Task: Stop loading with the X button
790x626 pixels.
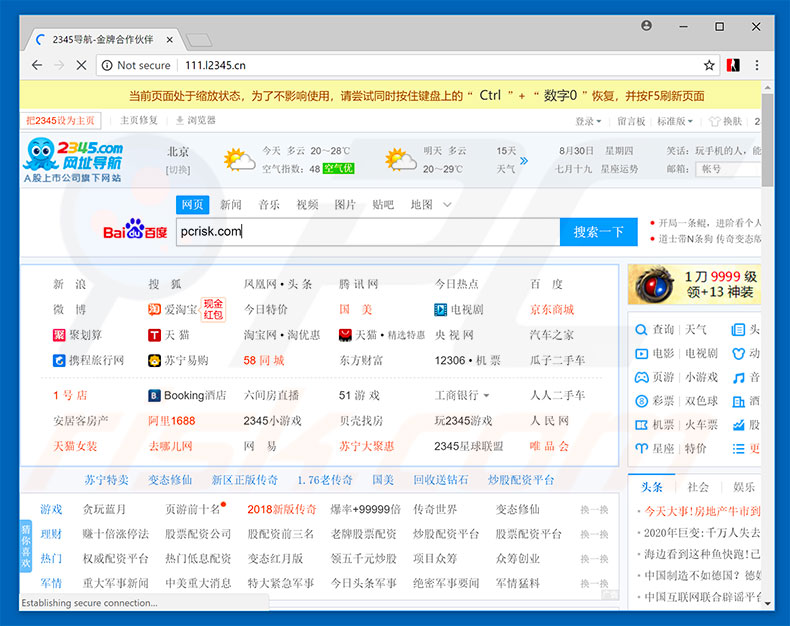Action: pyautogui.click(x=81, y=65)
